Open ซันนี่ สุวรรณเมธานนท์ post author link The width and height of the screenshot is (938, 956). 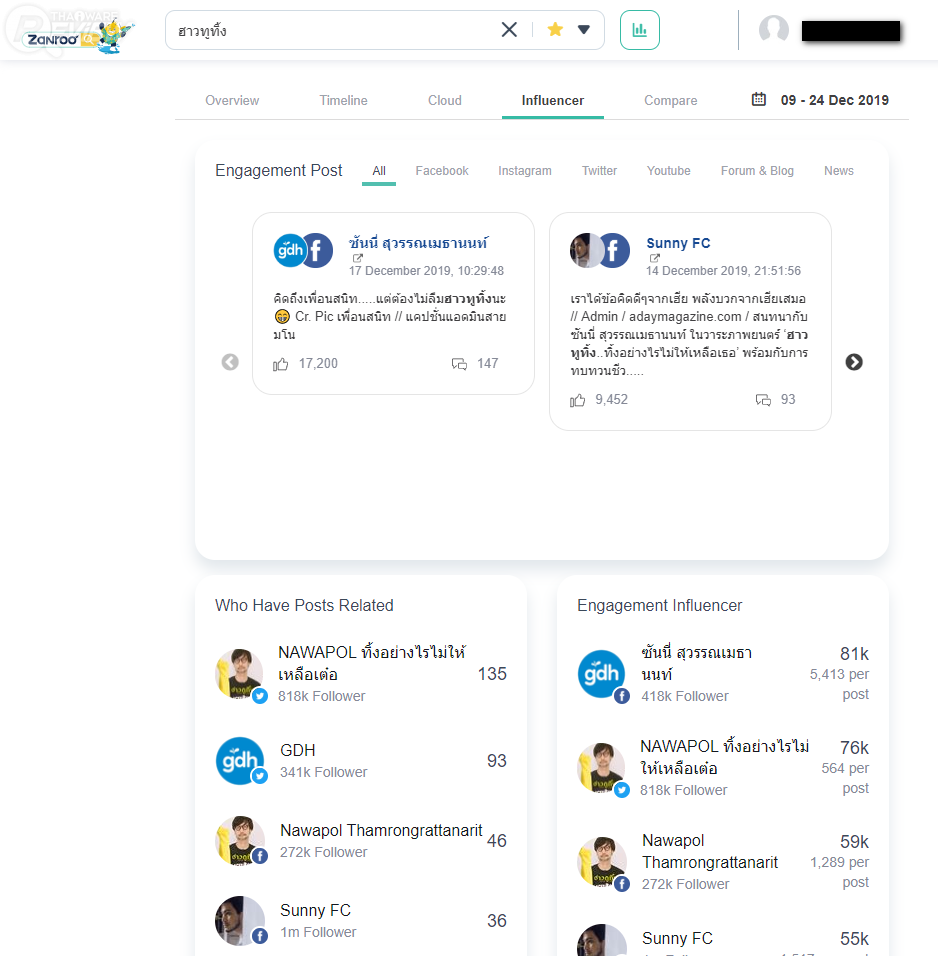(x=418, y=243)
